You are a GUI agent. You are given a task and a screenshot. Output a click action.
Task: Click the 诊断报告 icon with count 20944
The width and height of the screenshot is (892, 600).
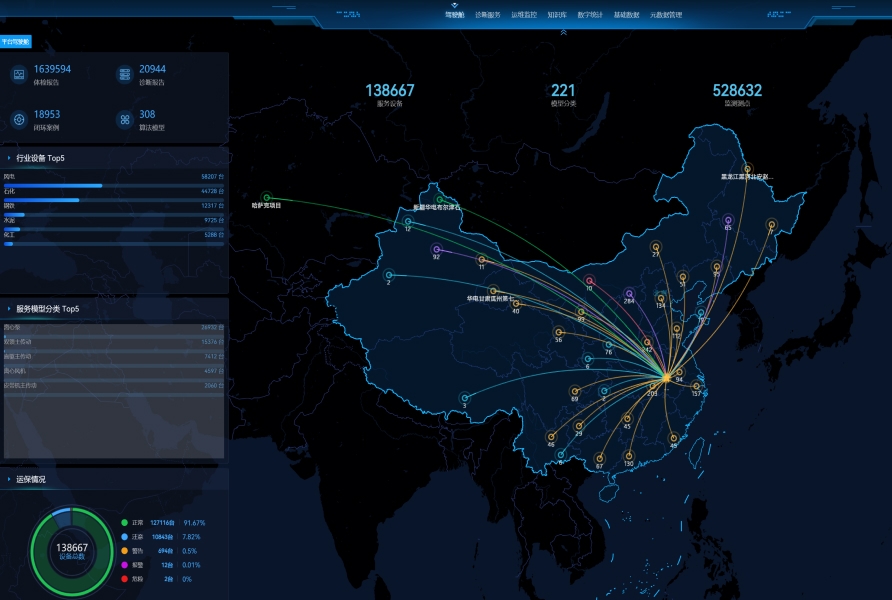click(x=124, y=74)
